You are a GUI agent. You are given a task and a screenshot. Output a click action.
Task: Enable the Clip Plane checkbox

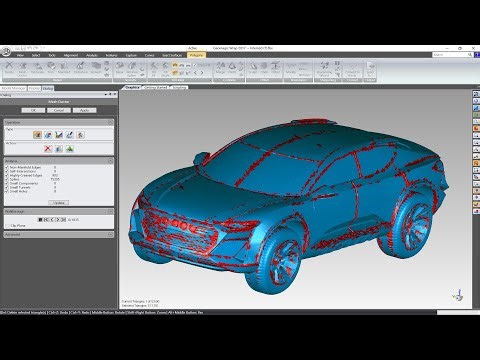7,226
